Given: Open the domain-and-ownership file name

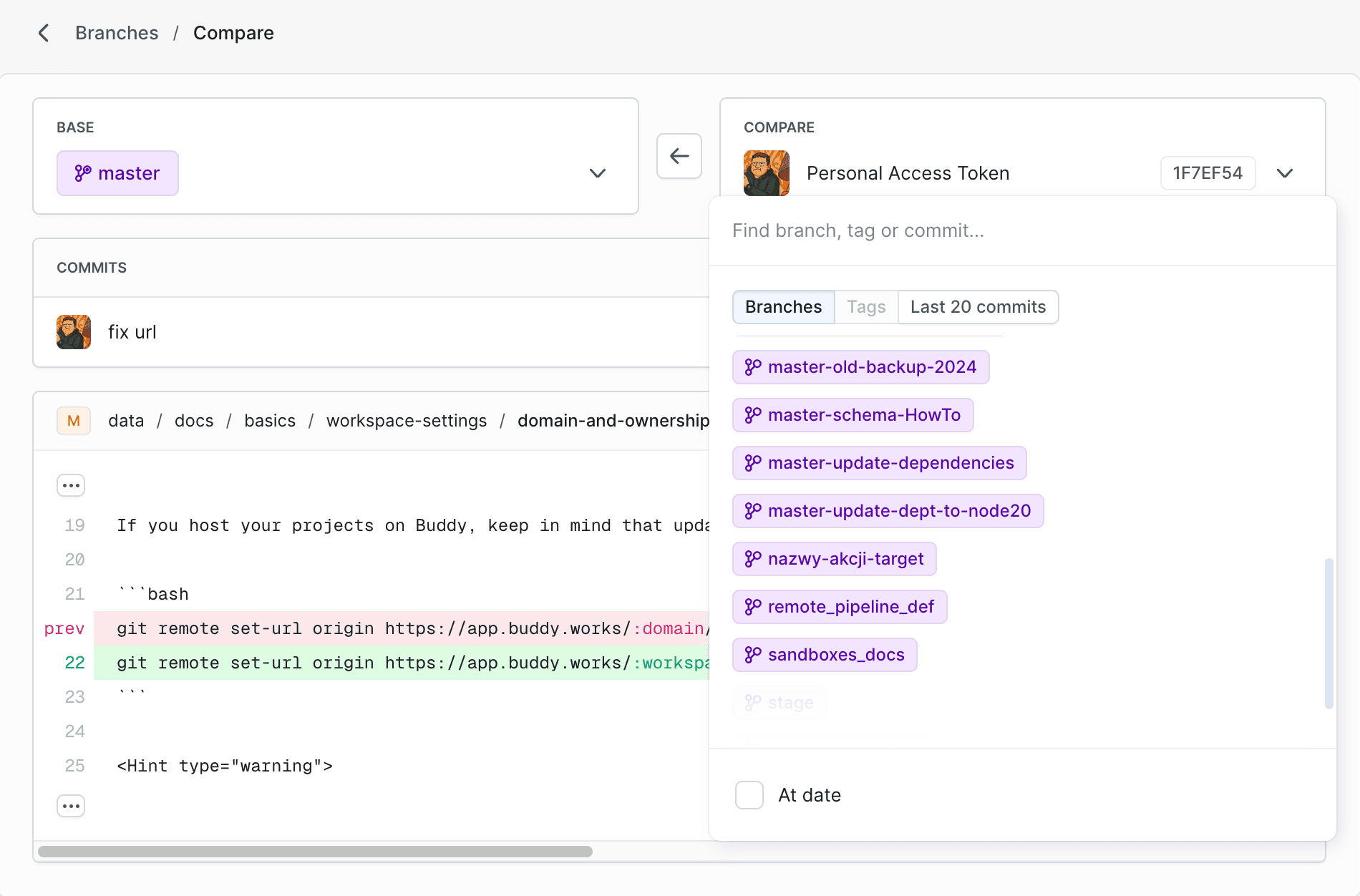Looking at the screenshot, I should [613, 421].
